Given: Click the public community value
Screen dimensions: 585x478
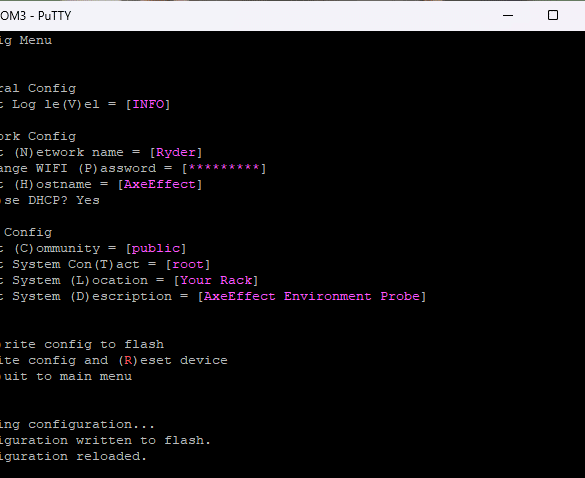Looking at the screenshot, I should (156, 249).
